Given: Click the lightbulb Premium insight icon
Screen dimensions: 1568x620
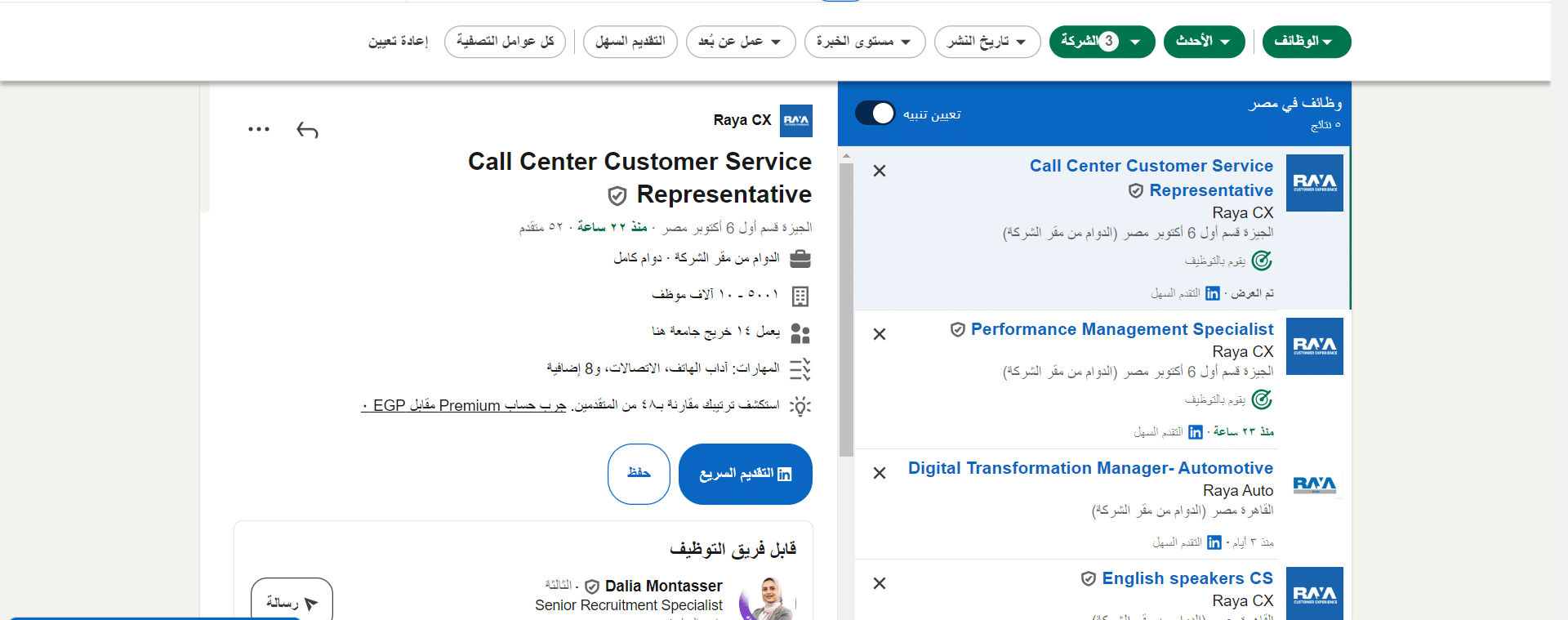Looking at the screenshot, I should coord(800,406).
